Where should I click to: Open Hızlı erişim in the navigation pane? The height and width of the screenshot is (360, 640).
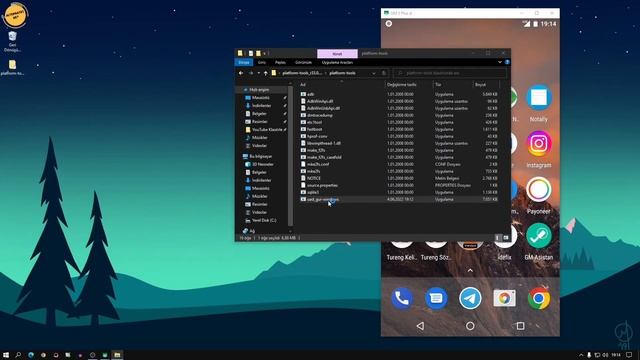[259, 89]
